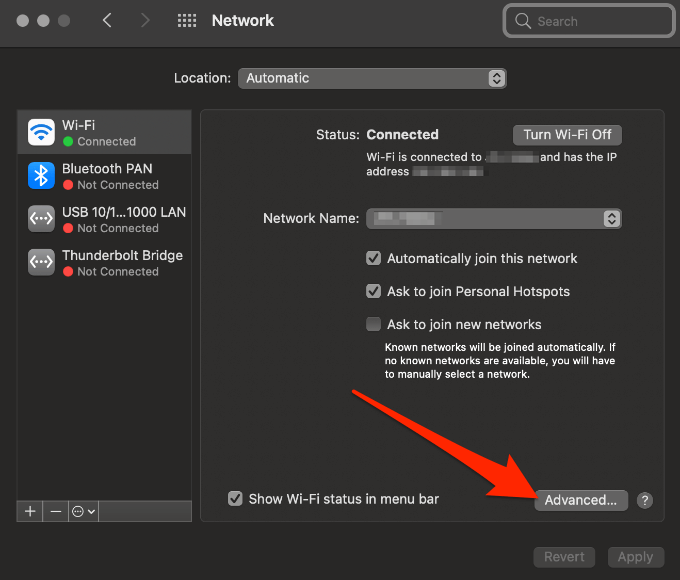The width and height of the screenshot is (680, 580).
Task: Click red status dot under Thunderbolt Bridge
Action: coord(68,272)
